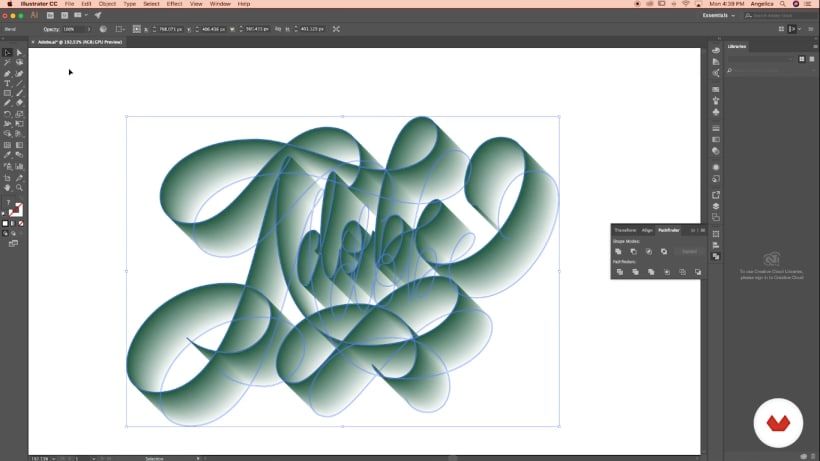820x461 pixels.
Task: Switch to the Align tab
Action: (x=647, y=230)
